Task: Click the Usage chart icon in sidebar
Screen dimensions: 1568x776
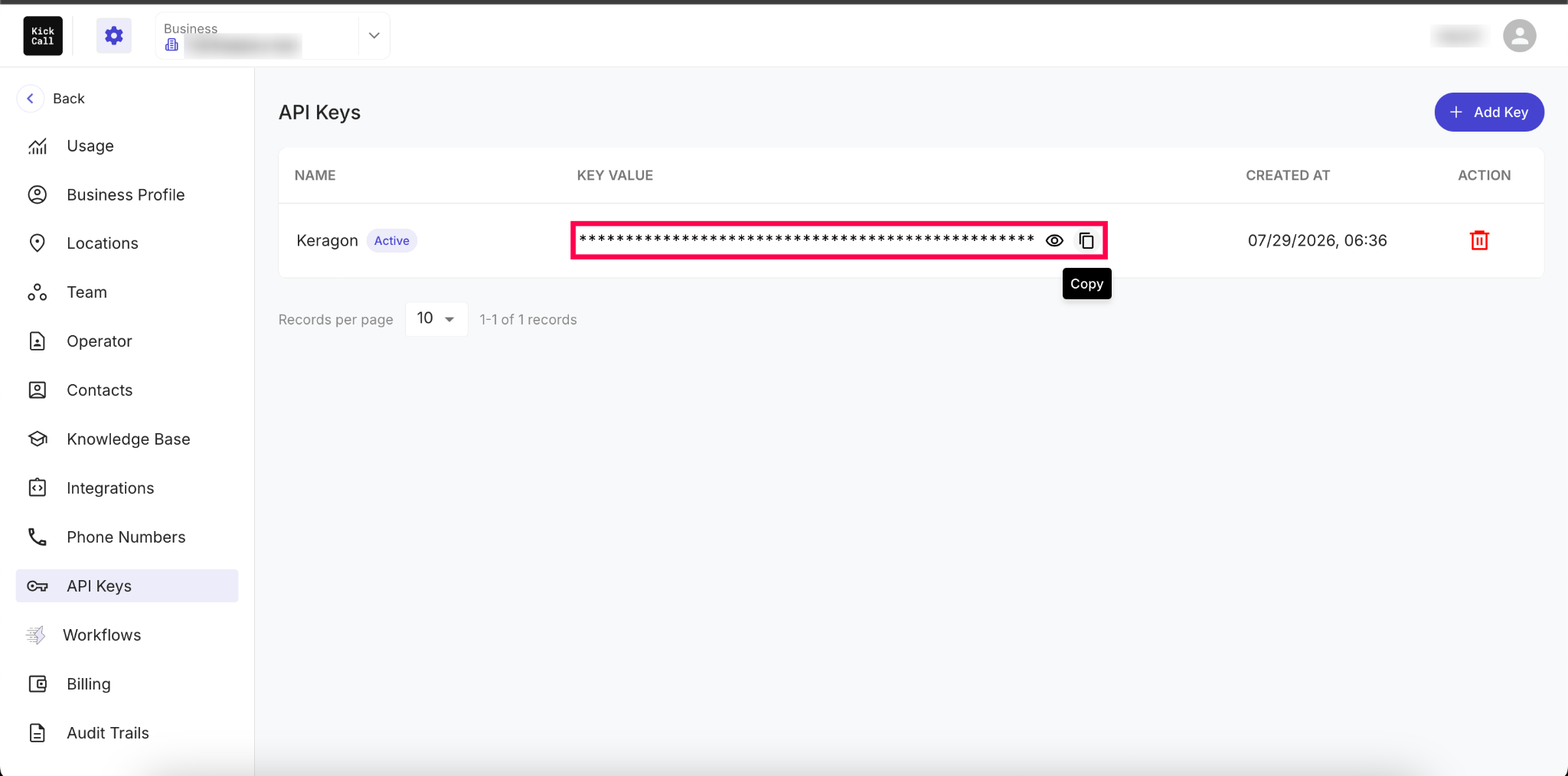Action: [38, 146]
